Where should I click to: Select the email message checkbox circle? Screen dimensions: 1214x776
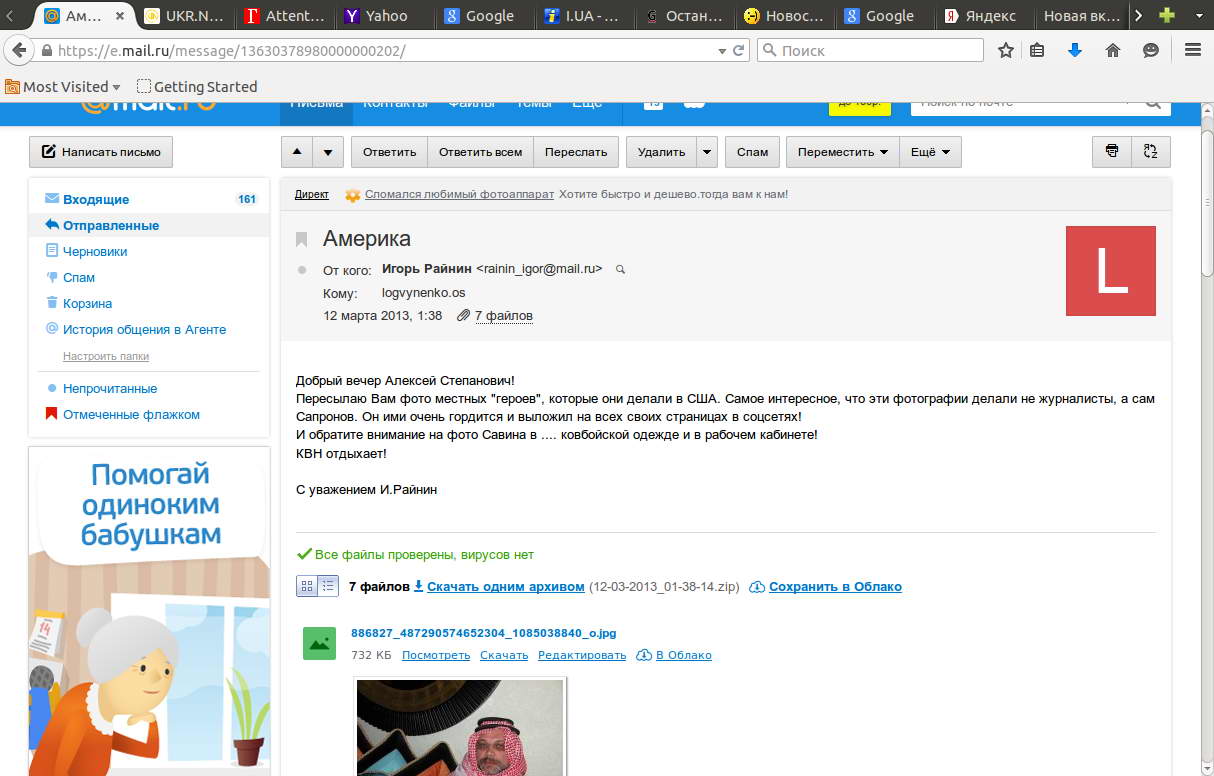coord(301,268)
